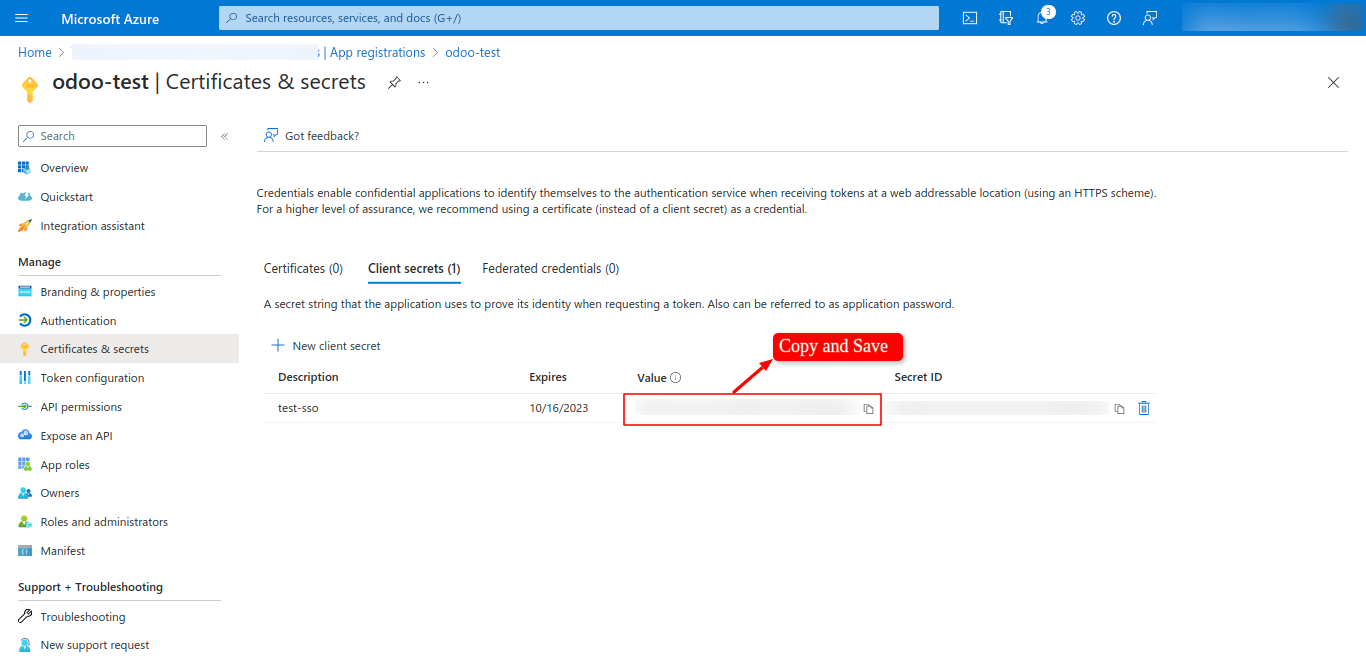The height and width of the screenshot is (668, 1366).
Task: Click the Value info icon
Action: point(675,378)
